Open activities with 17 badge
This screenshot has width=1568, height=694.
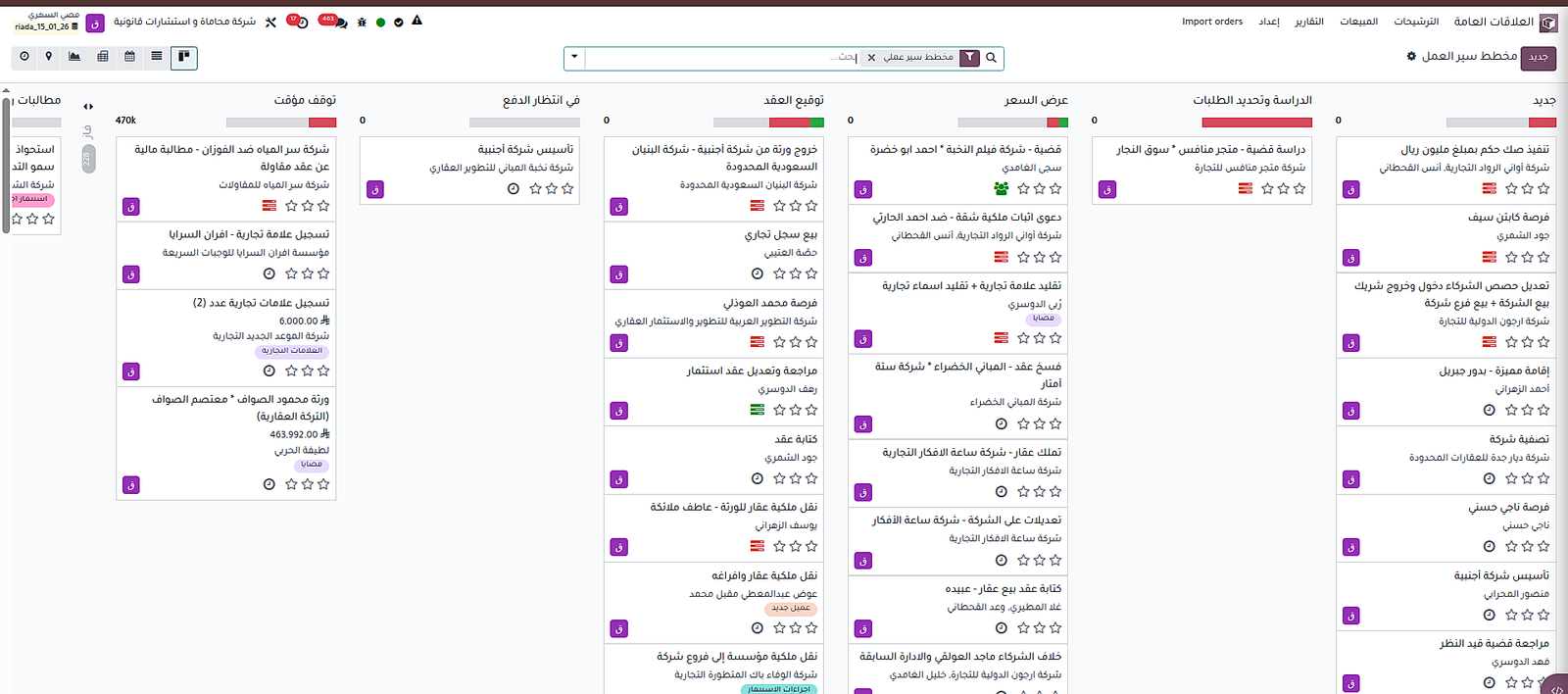click(298, 21)
